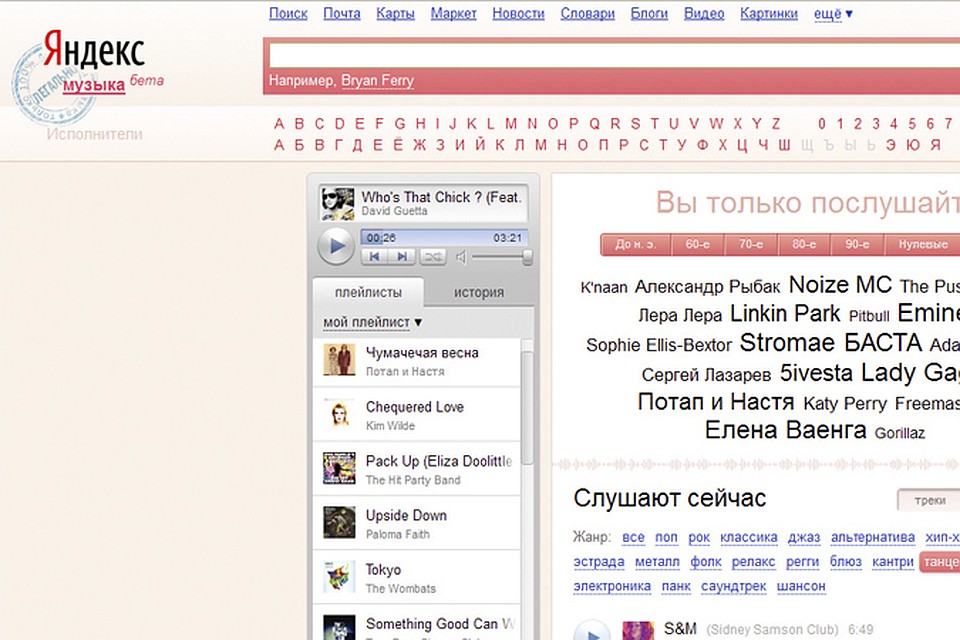Select Chequered Love by Kim Wilde
The width and height of the screenshot is (960, 640).
[416, 415]
